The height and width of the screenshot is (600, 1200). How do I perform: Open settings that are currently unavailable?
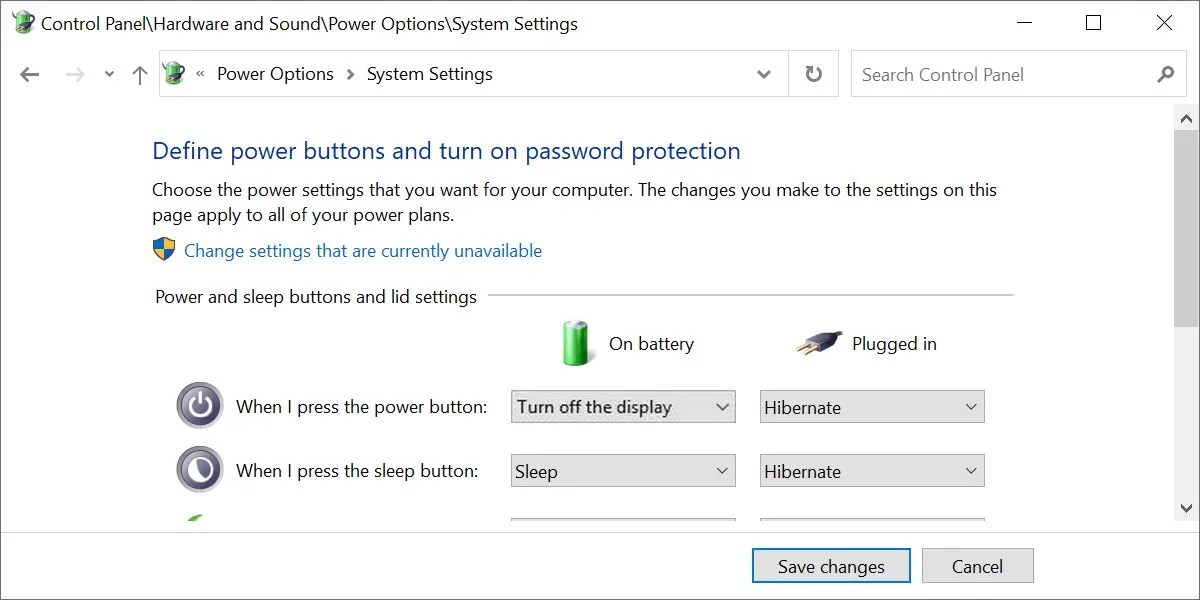click(362, 250)
